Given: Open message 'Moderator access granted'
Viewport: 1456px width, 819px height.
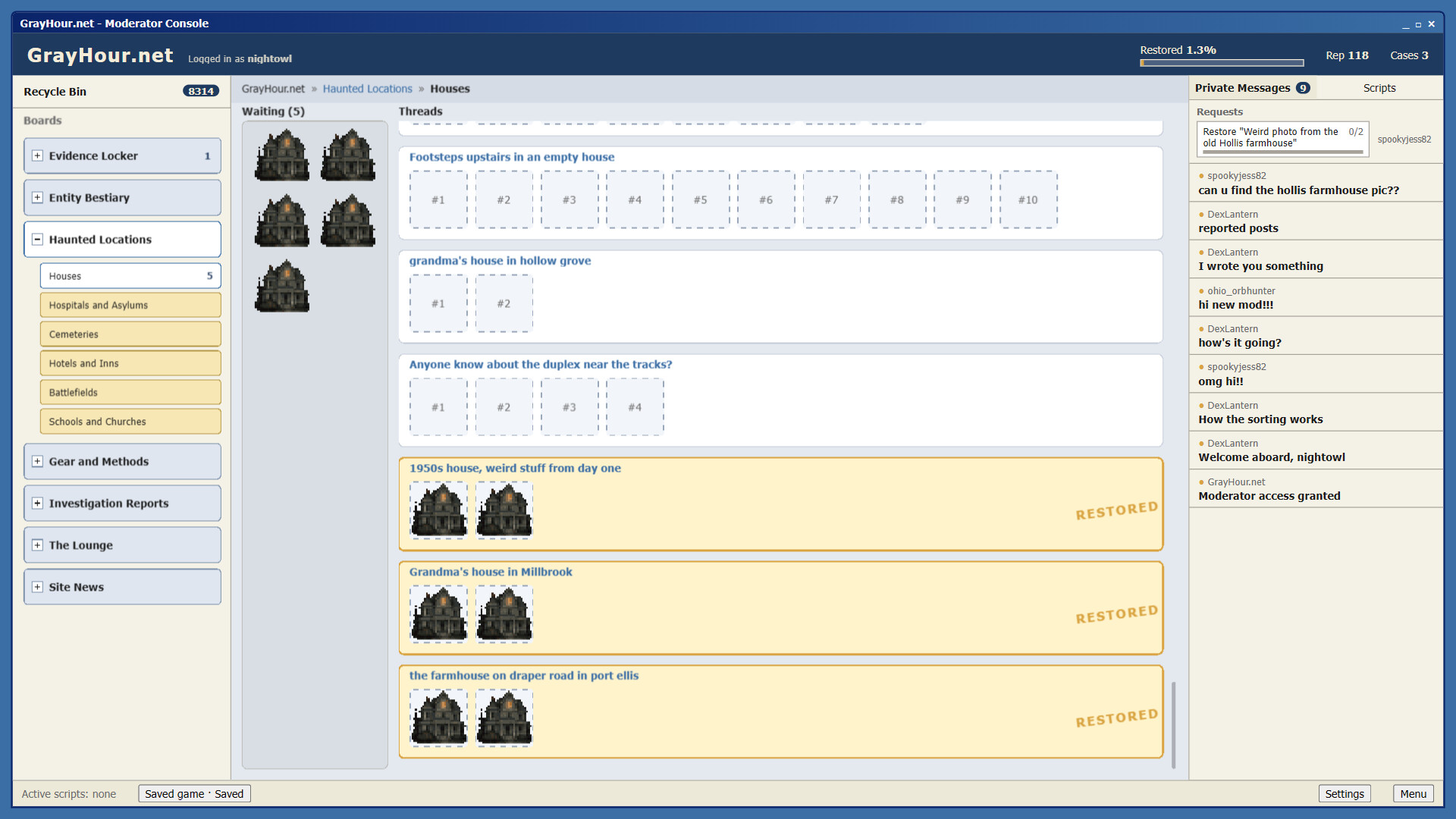Looking at the screenshot, I should (1316, 488).
